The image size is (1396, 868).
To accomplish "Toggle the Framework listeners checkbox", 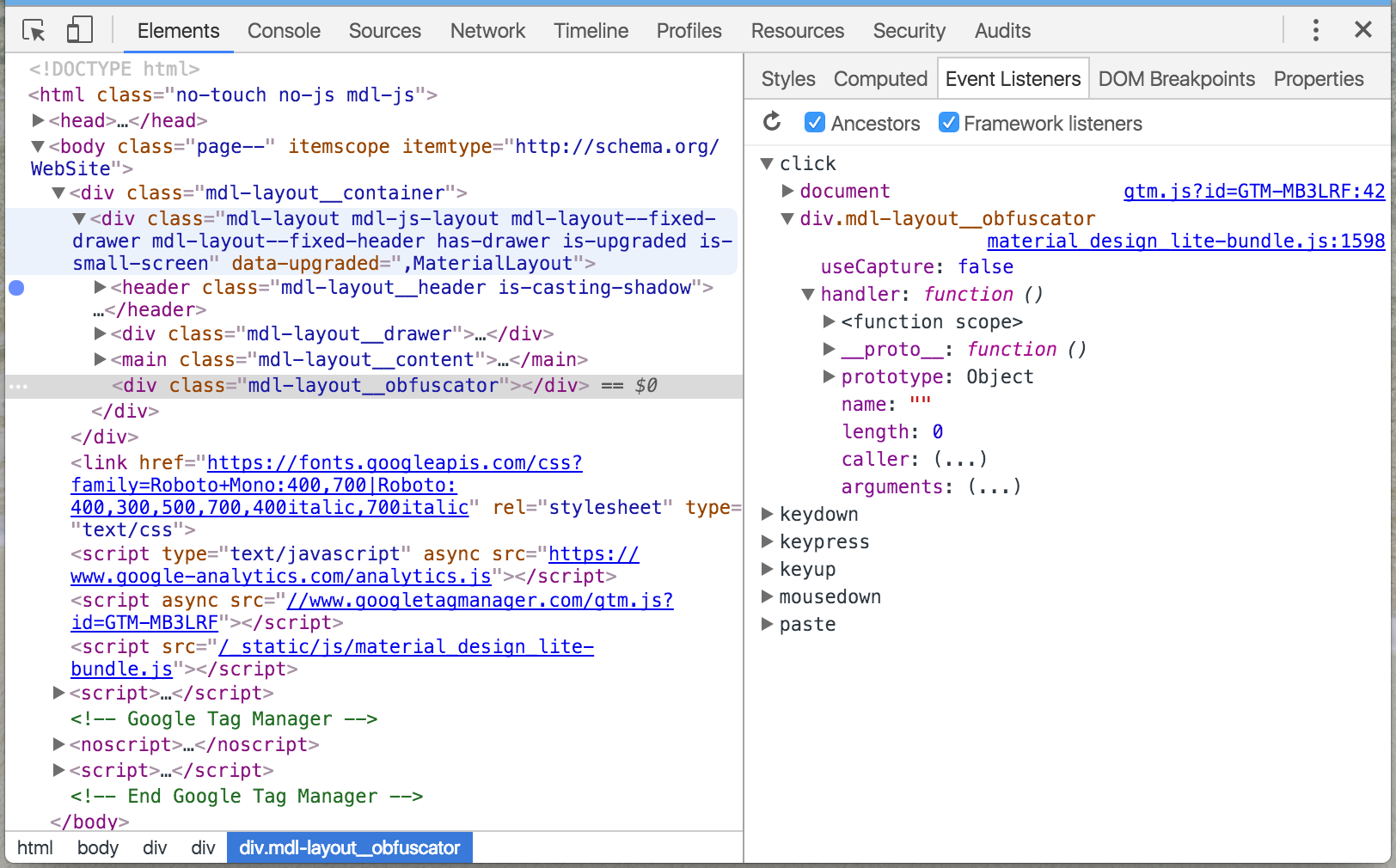I will pyautogui.click(x=949, y=123).
